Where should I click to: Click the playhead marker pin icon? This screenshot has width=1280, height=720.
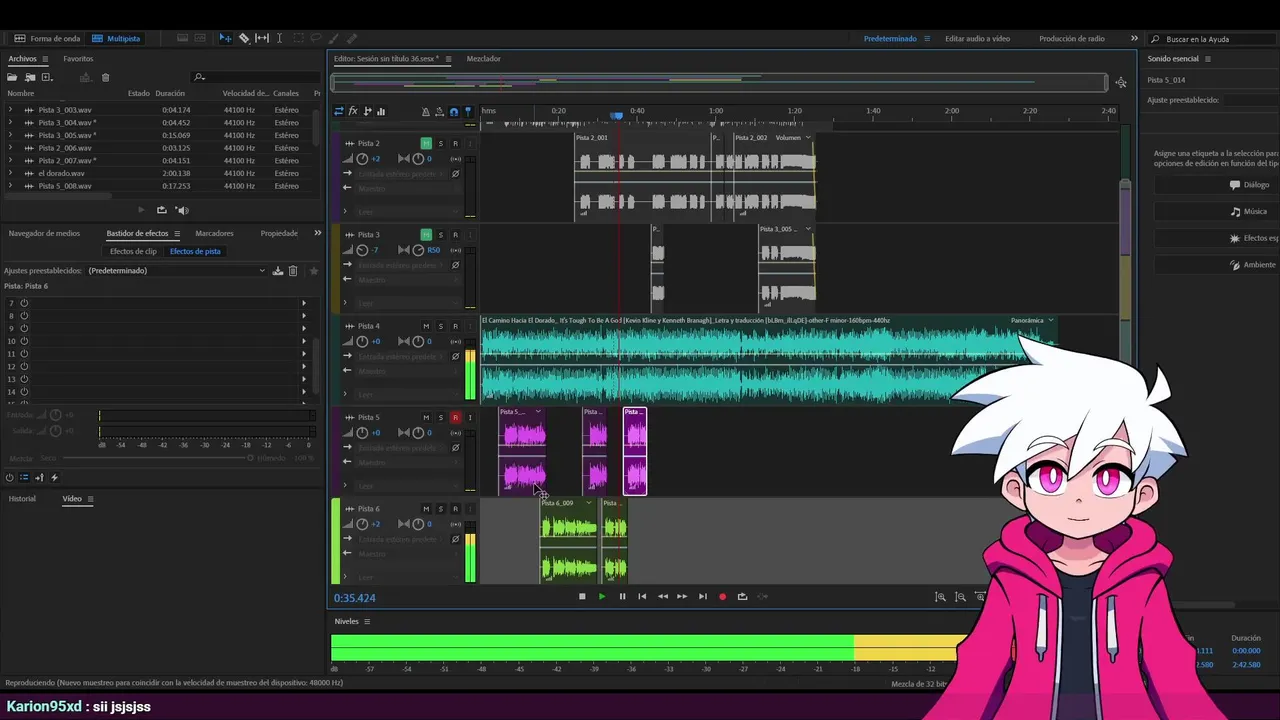pyautogui.click(x=468, y=112)
